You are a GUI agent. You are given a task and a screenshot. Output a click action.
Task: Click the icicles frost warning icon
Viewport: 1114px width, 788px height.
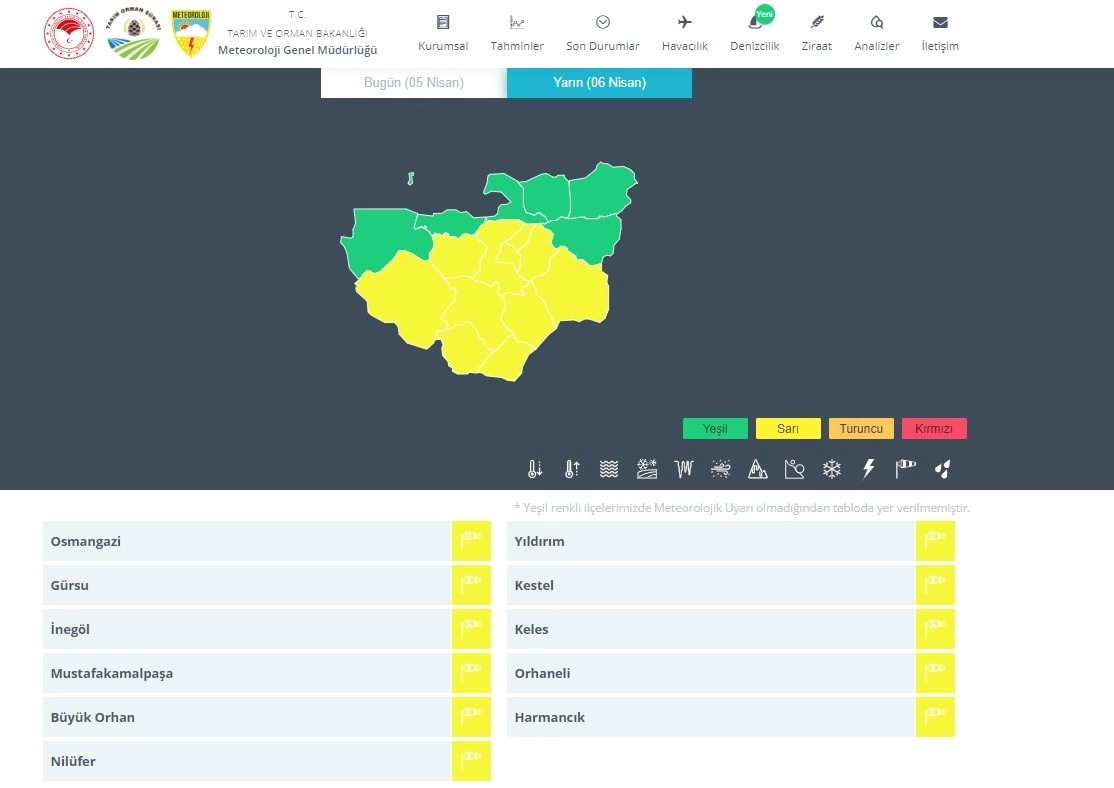pos(684,469)
